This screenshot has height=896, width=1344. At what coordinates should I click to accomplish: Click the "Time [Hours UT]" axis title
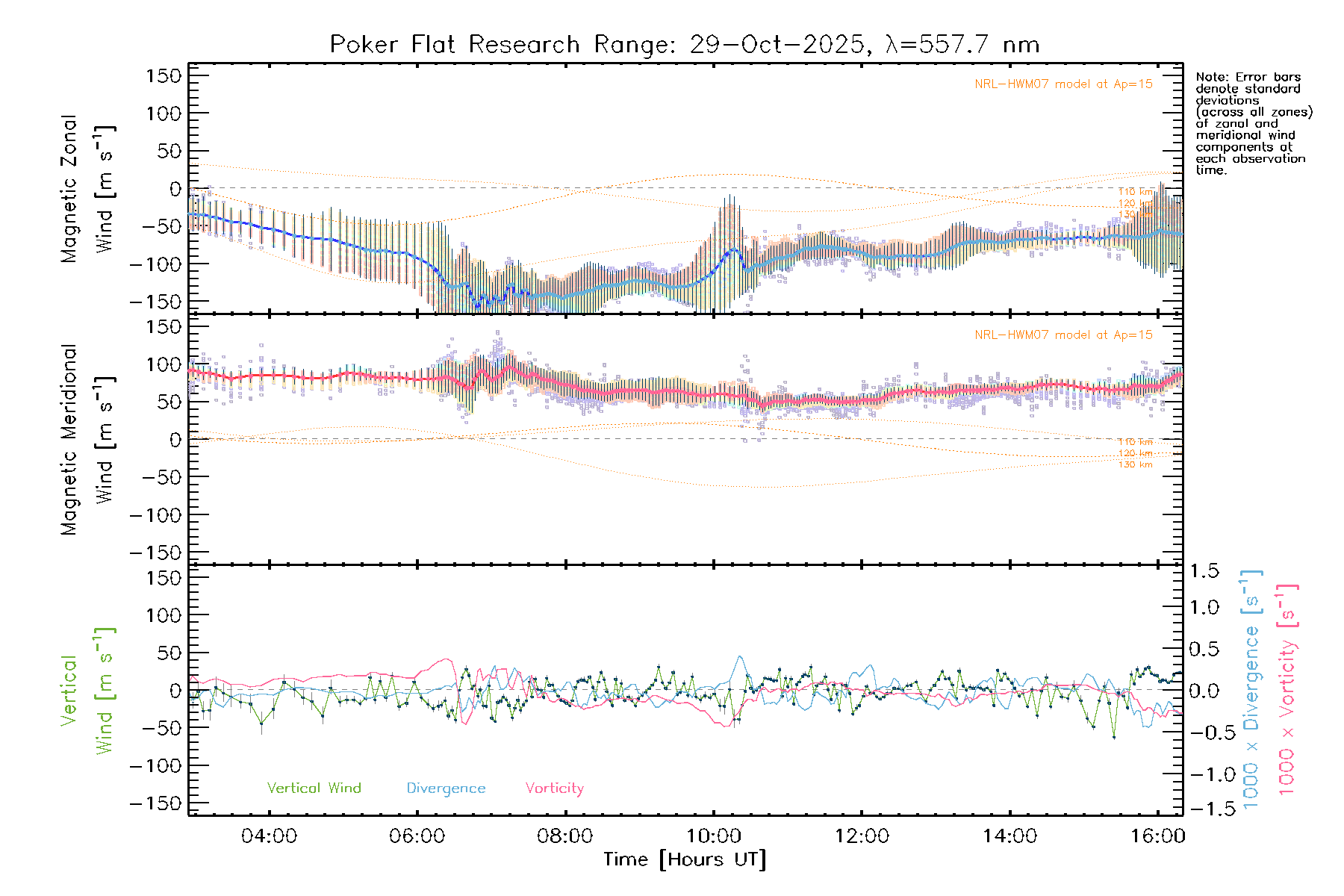tap(684, 859)
